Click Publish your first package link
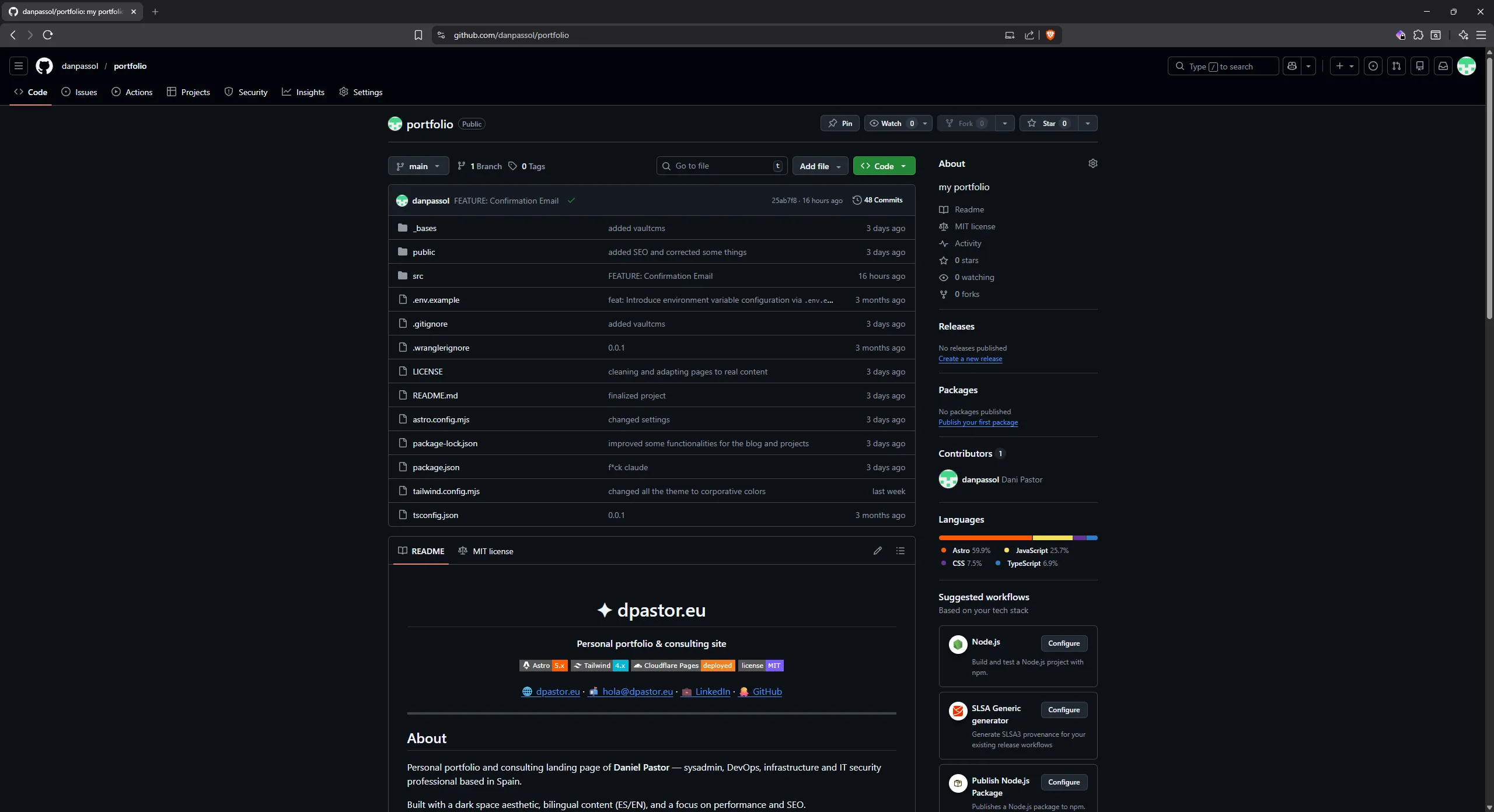 pos(978,422)
